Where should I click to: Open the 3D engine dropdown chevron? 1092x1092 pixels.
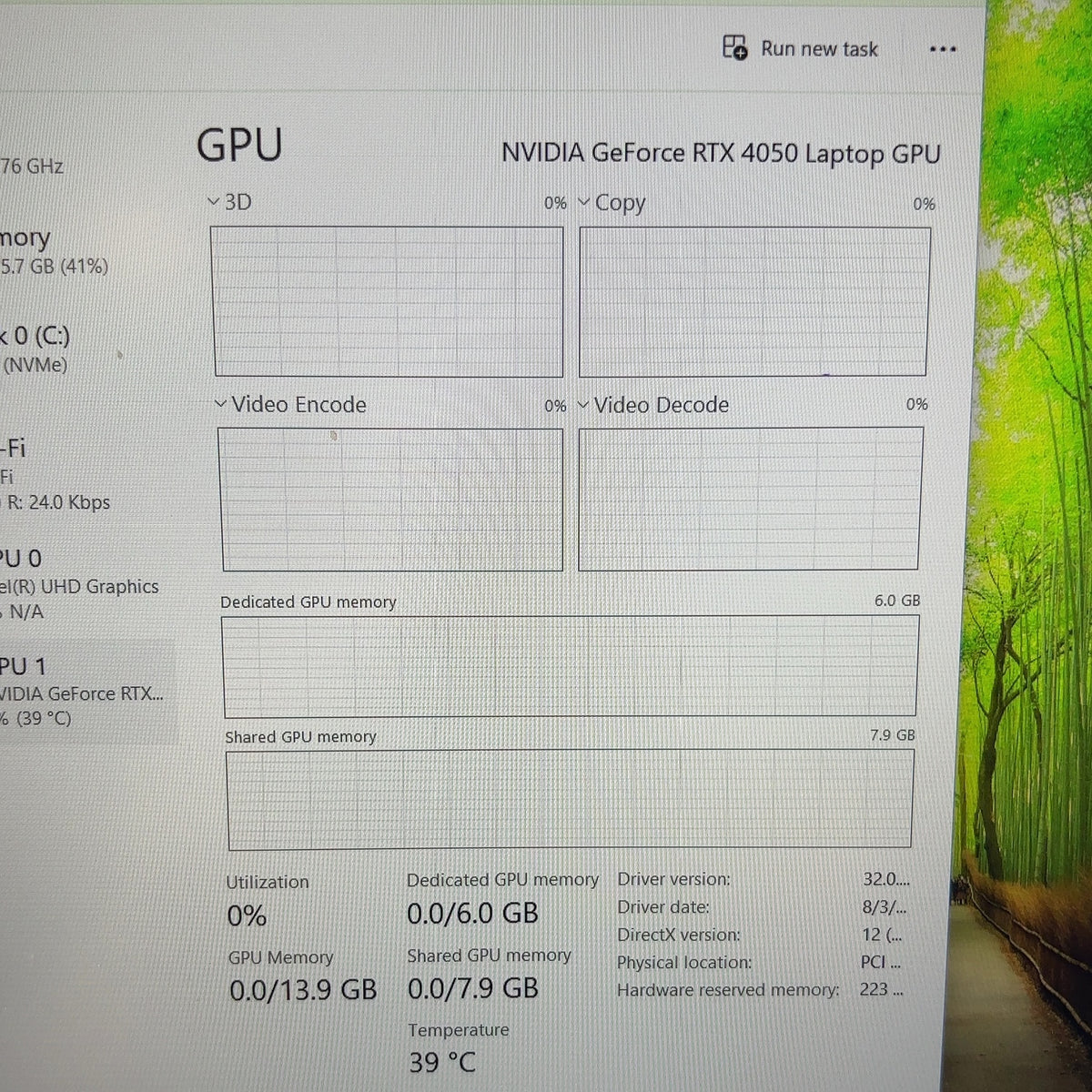coord(213,201)
